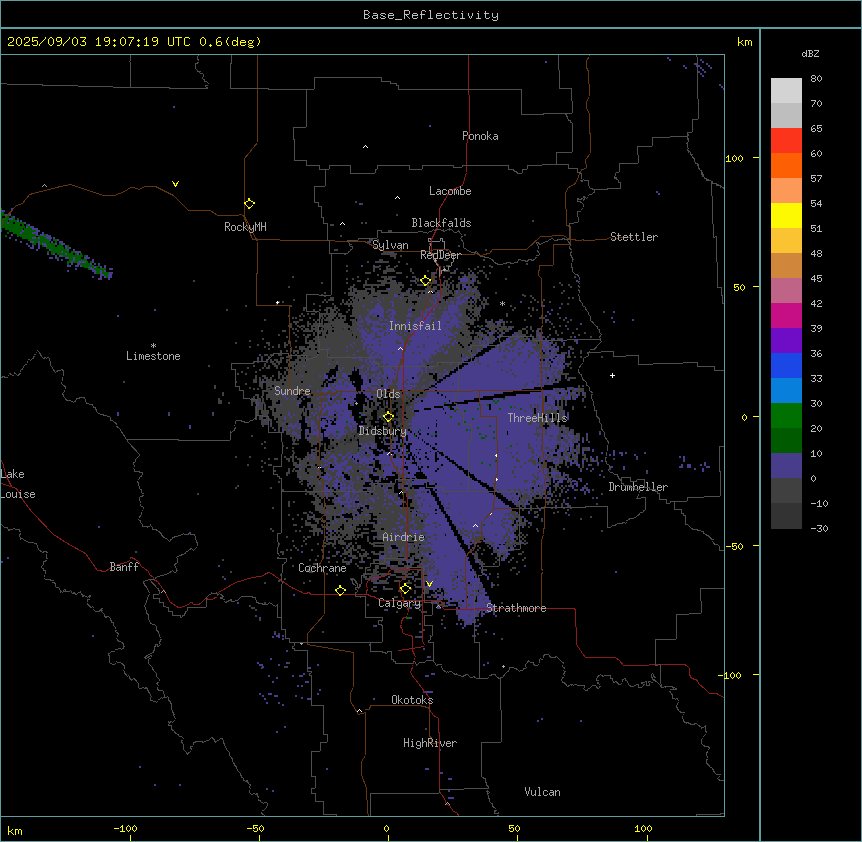
Task: Click the dBZ legend heading
Action: [x=810, y=54]
